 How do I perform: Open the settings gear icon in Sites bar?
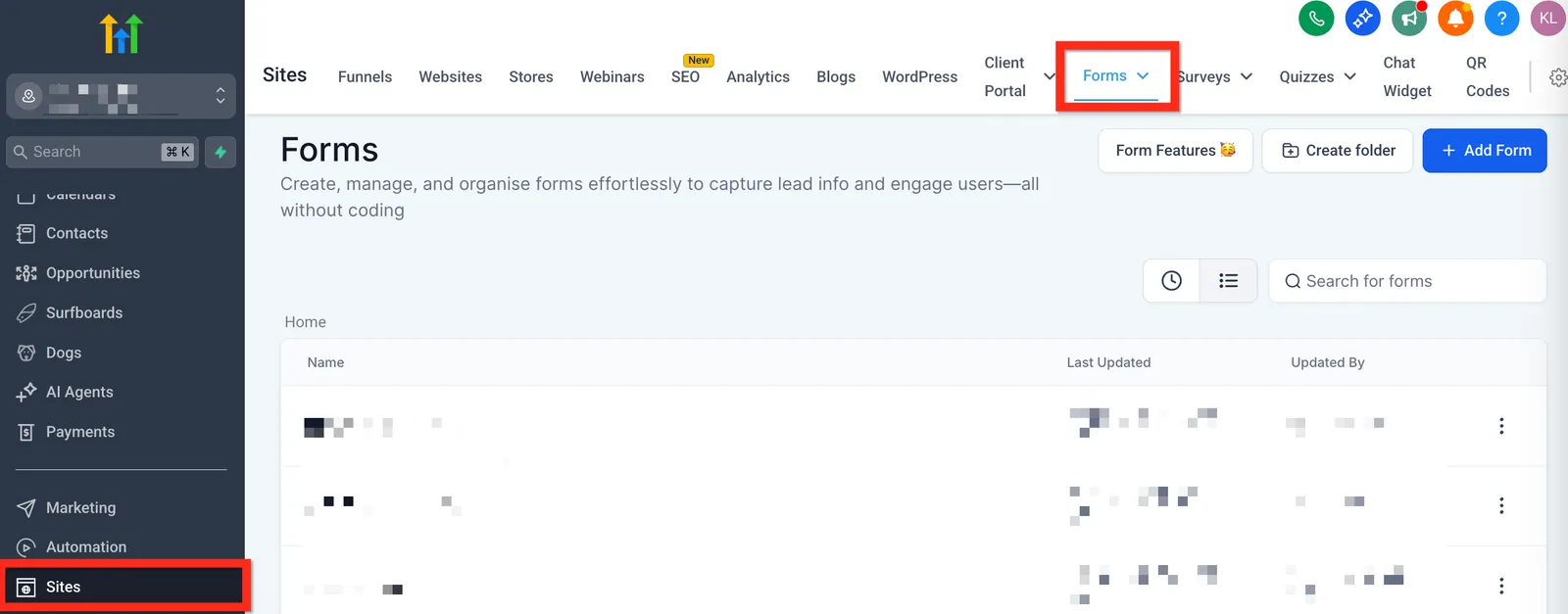(x=1558, y=77)
